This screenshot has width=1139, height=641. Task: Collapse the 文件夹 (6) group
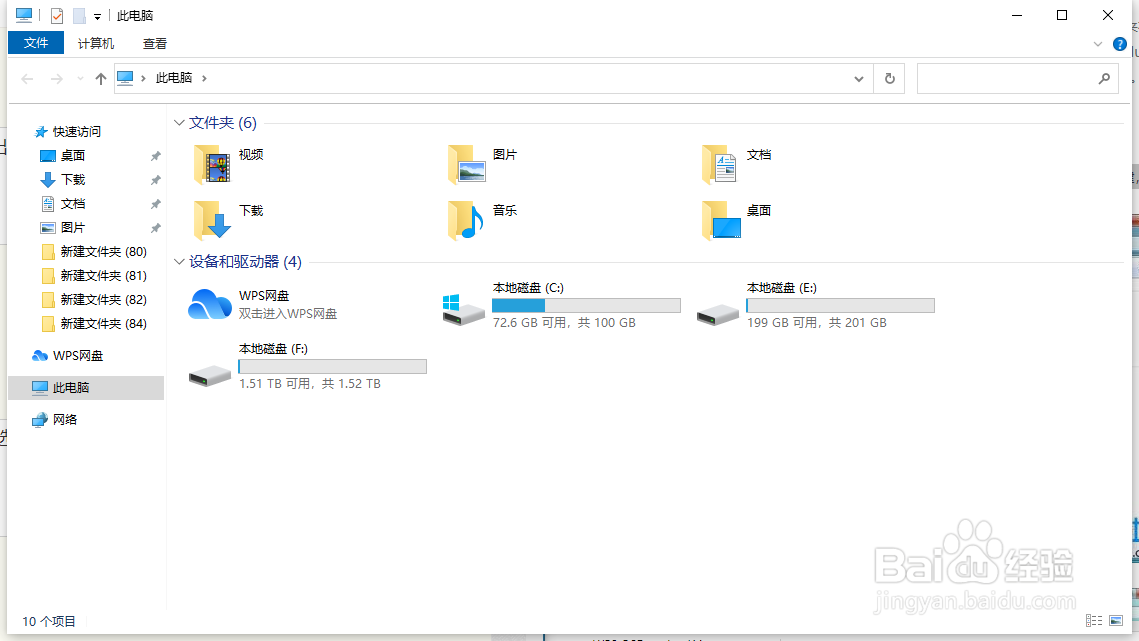(179, 123)
